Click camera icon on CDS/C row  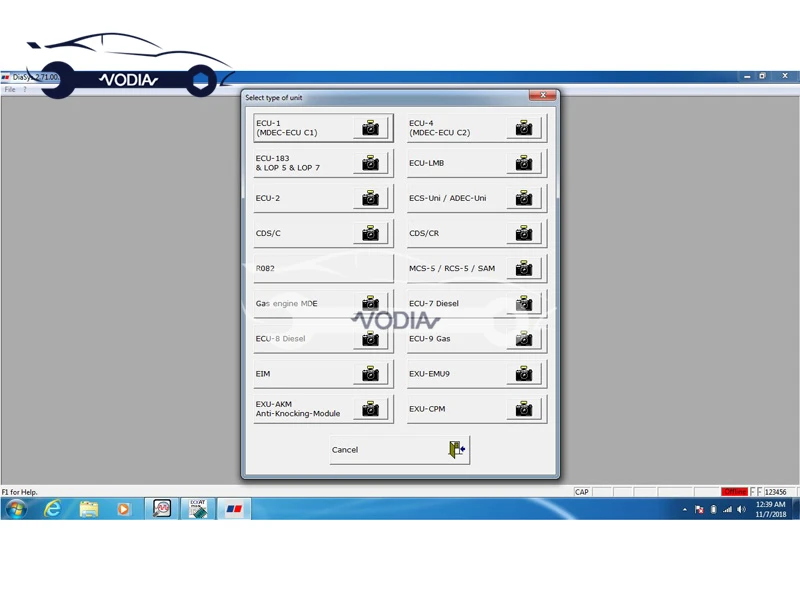[370, 233]
